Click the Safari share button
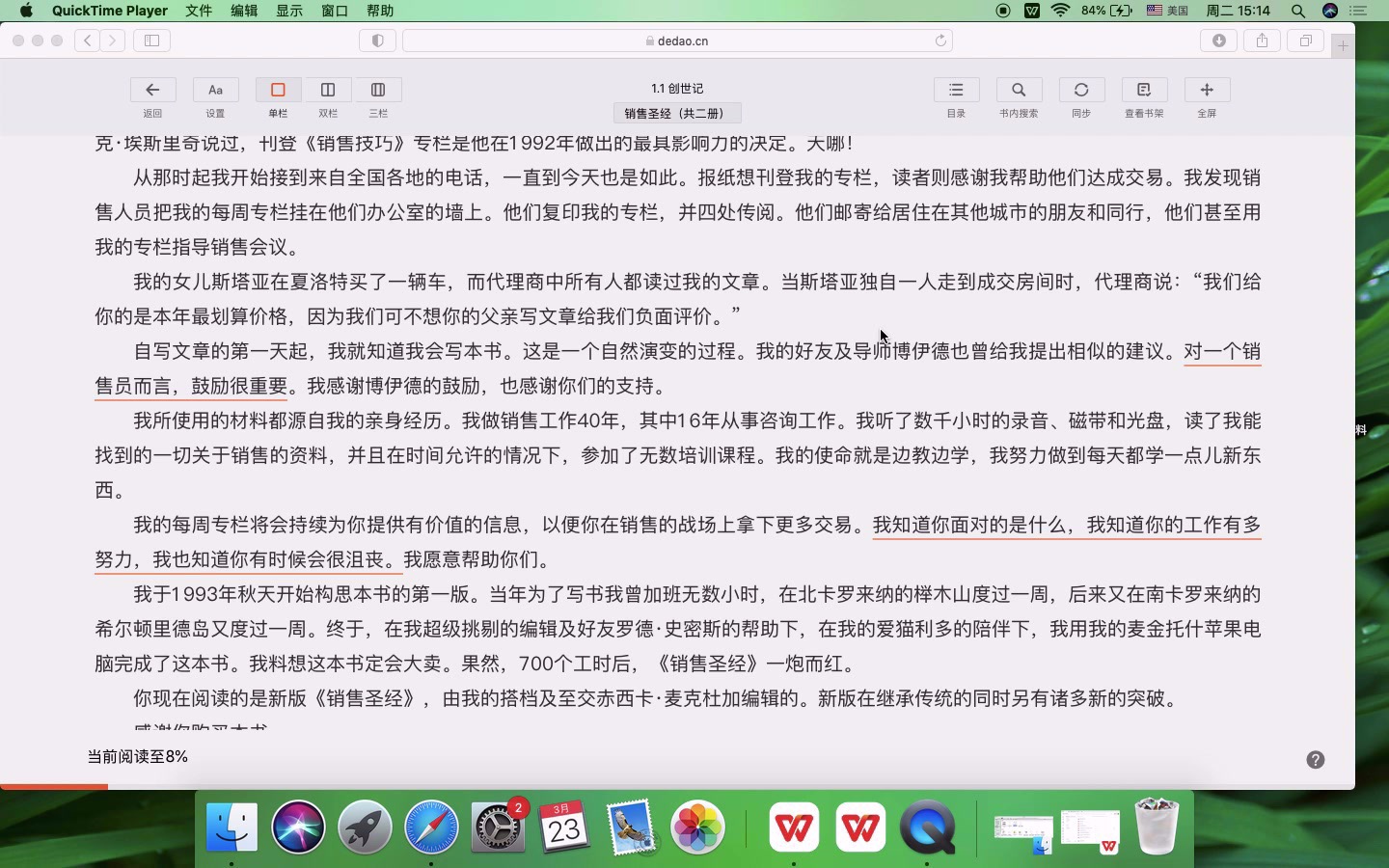The height and width of the screenshot is (868, 1389). (1262, 41)
